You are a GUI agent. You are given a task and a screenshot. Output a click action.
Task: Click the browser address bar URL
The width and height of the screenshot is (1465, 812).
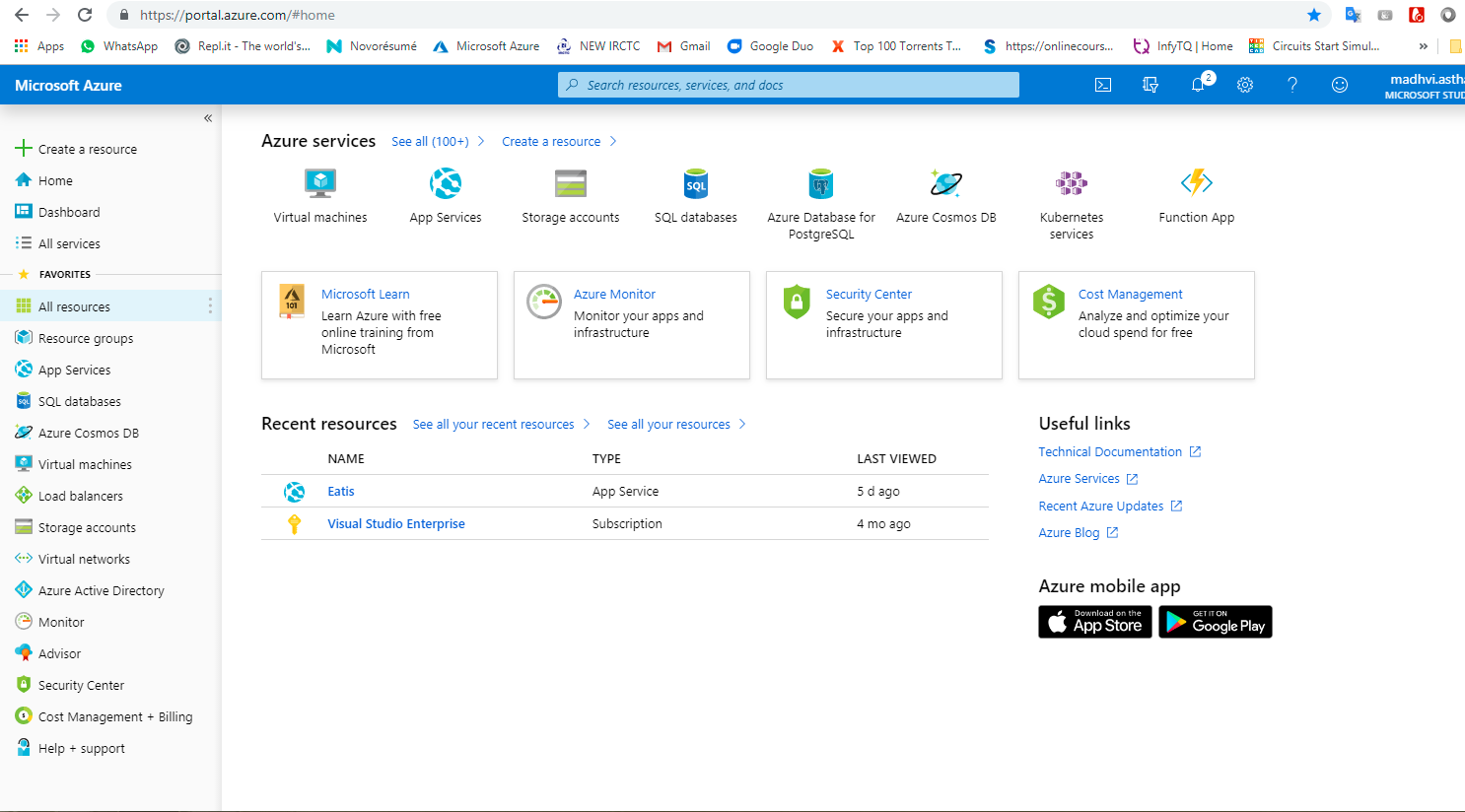[x=238, y=15]
